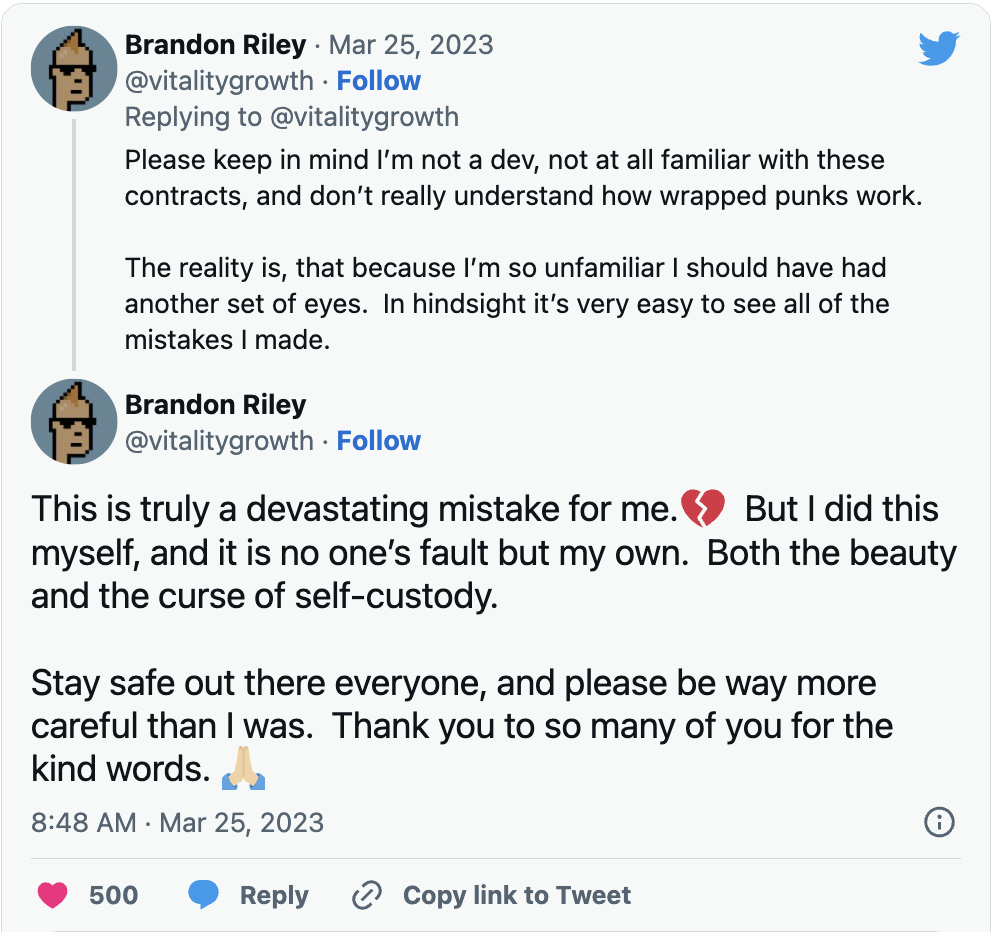
Task: Click Follow in the top tweet header
Action: point(379,81)
